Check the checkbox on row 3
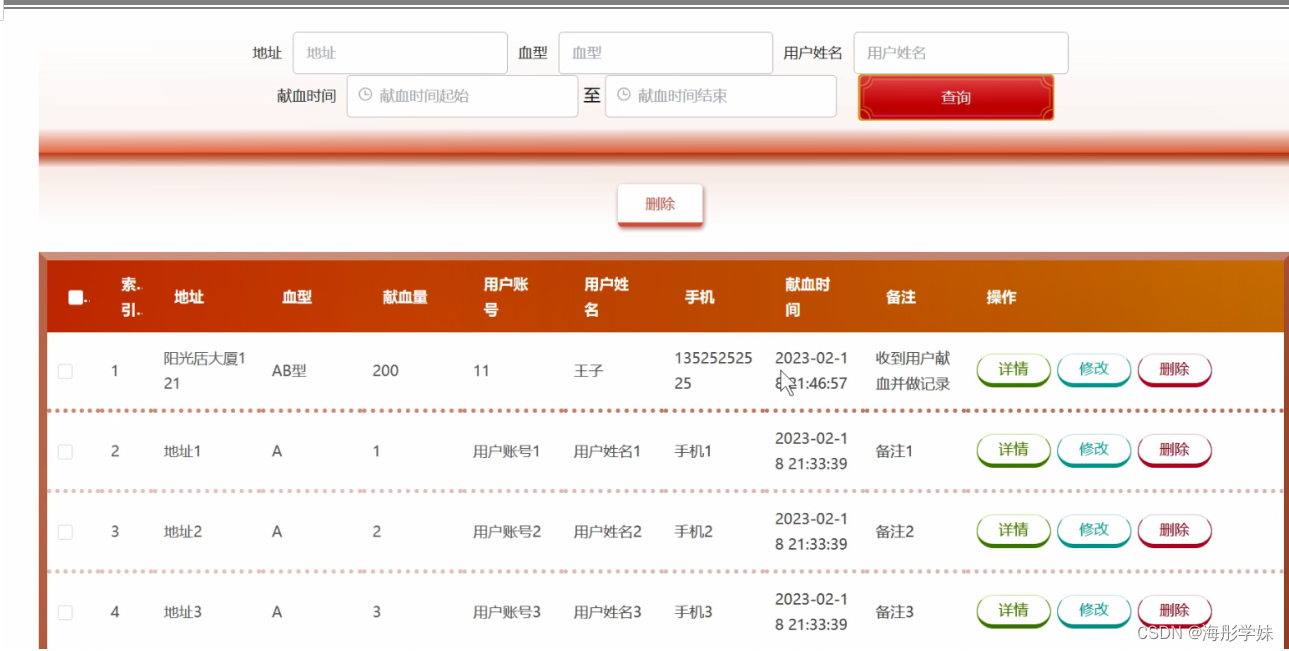Image resolution: width=1289 pixels, height=651 pixels. [65, 531]
